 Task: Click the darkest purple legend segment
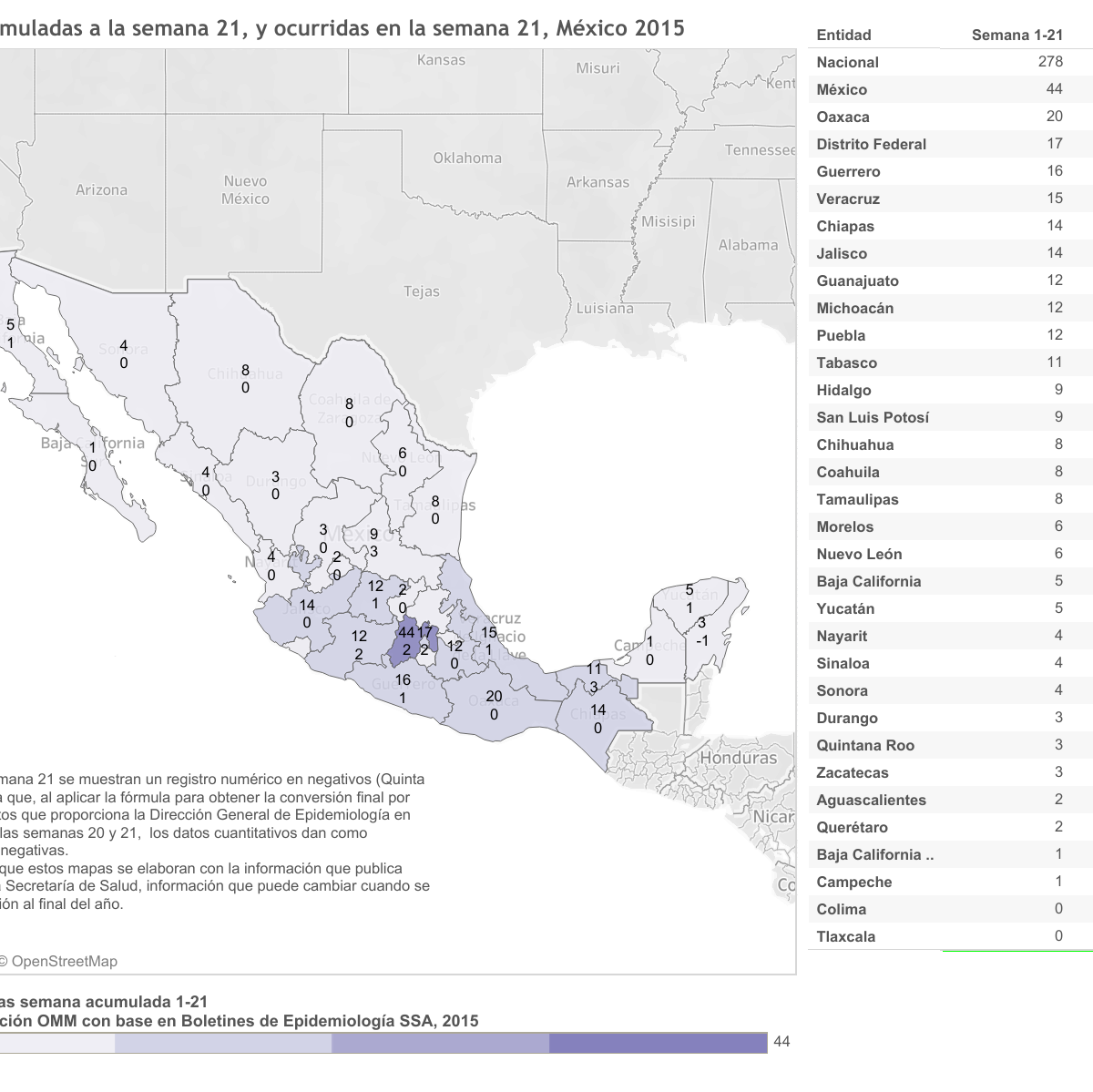[658, 1043]
